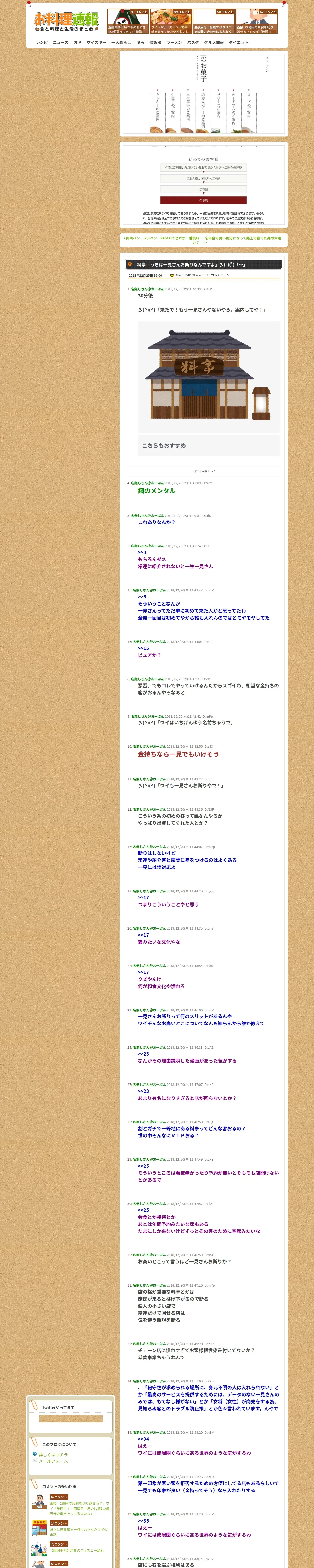Open the header thumbnail with 59コメント
314x1568 pixels.
(171, 21)
